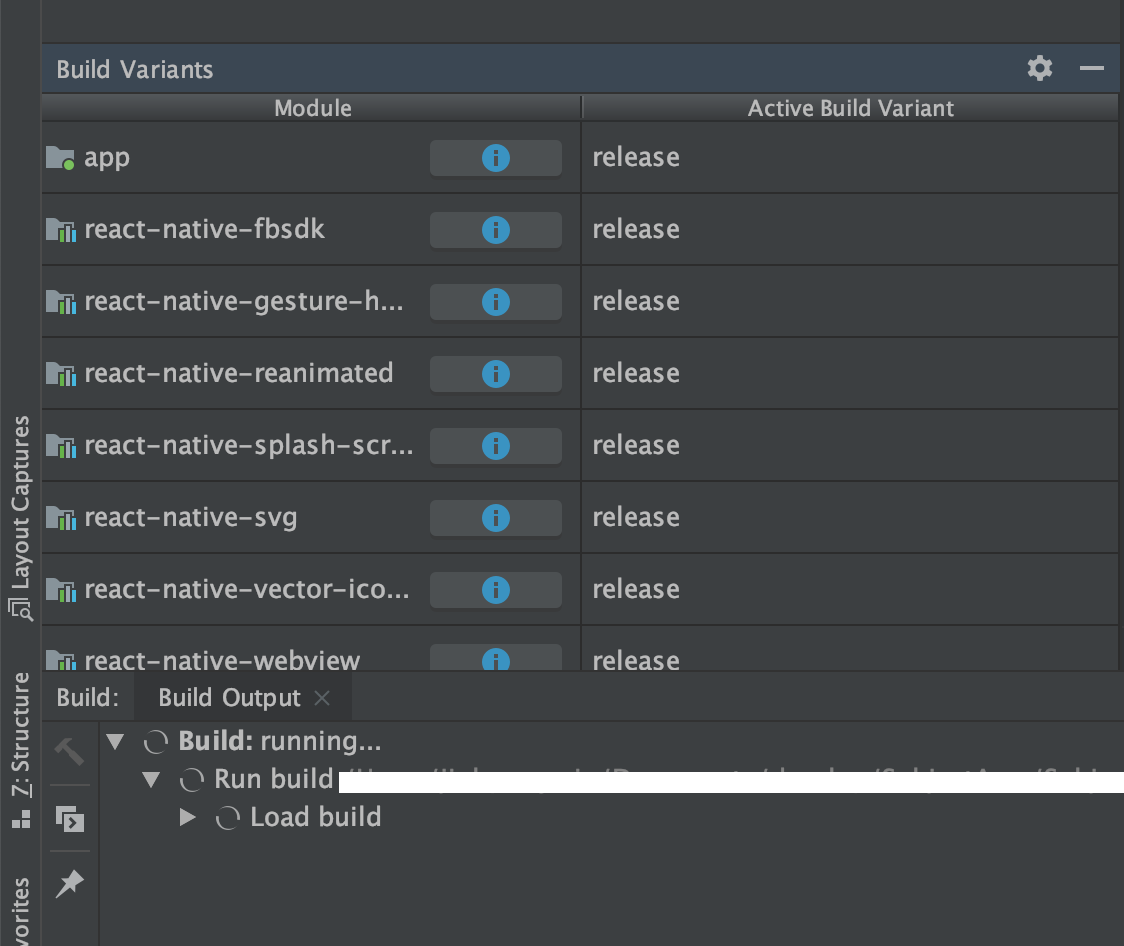1124x946 pixels.
Task: Change react-native-reanimated's release build variant
Action: 849,374
